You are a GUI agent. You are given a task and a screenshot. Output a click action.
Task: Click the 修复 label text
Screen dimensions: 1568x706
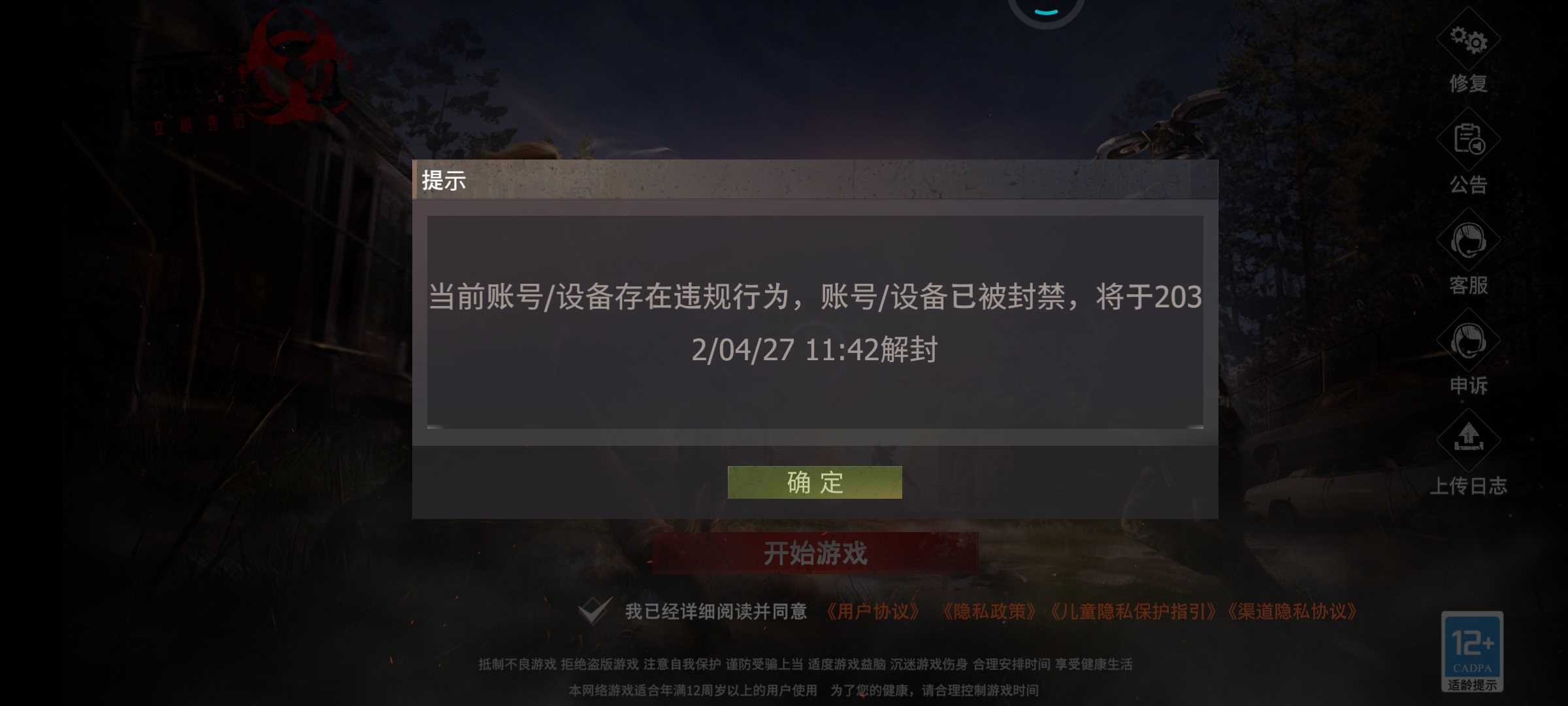point(1468,84)
